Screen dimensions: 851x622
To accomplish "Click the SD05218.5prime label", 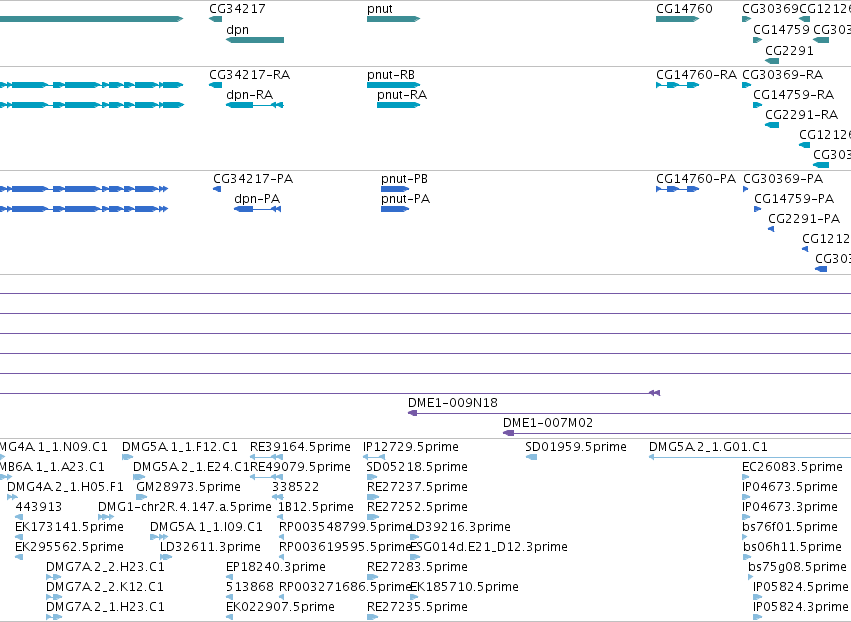I will [x=417, y=467].
